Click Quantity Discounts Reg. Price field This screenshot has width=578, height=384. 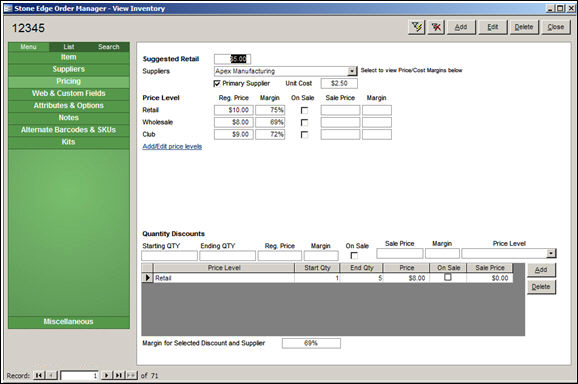pyautogui.click(x=280, y=255)
